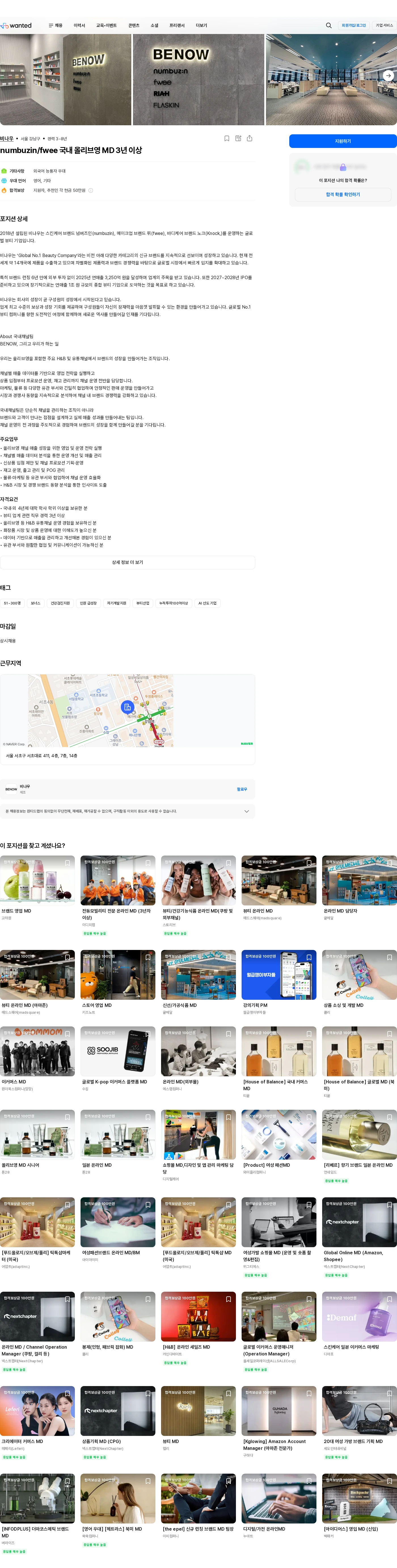
Task: Select the 누적투자100억이상 tag
Action: click(174, 603)
